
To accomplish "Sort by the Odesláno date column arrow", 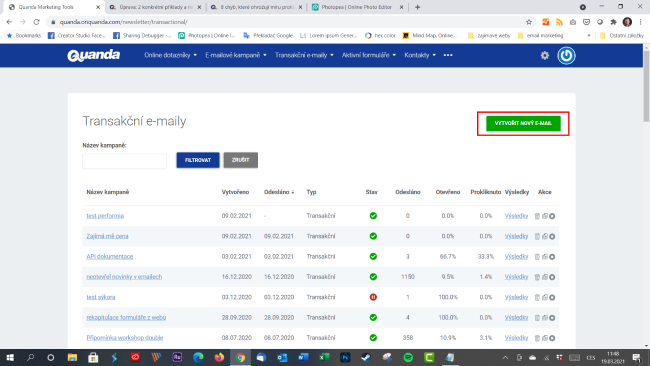I will click(293, 192).
